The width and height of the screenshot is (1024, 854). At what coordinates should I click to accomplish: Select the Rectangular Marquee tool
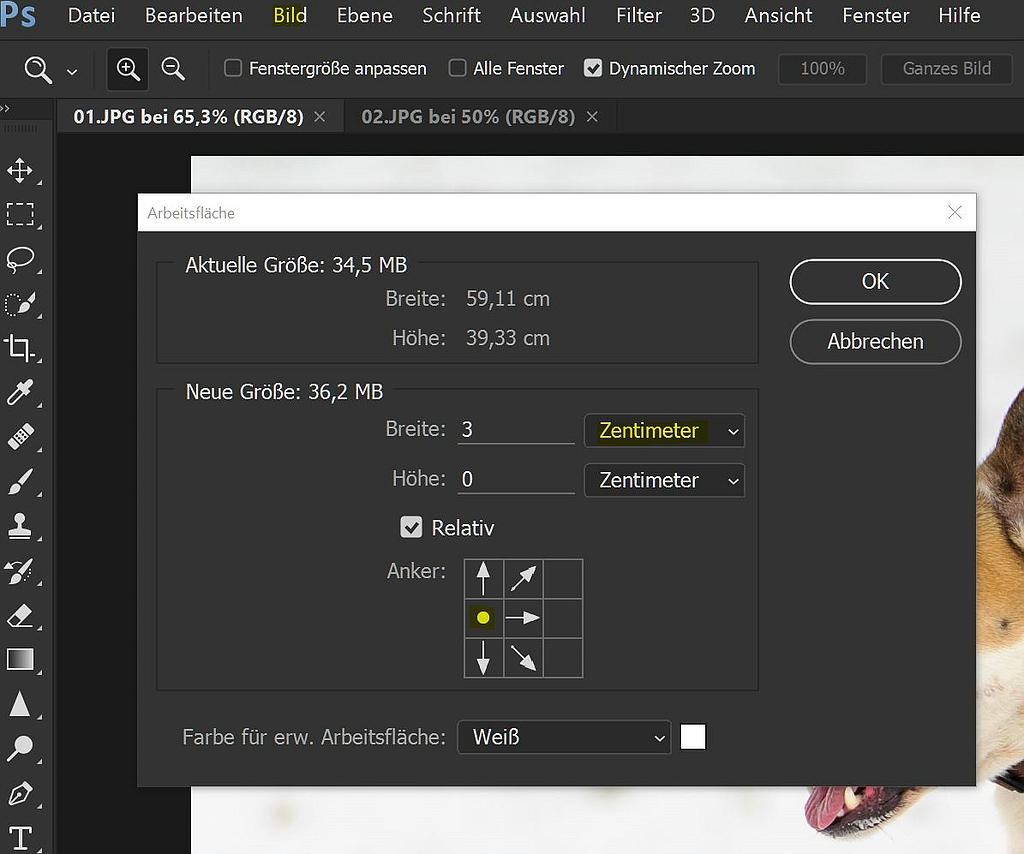tap(20, 214)
